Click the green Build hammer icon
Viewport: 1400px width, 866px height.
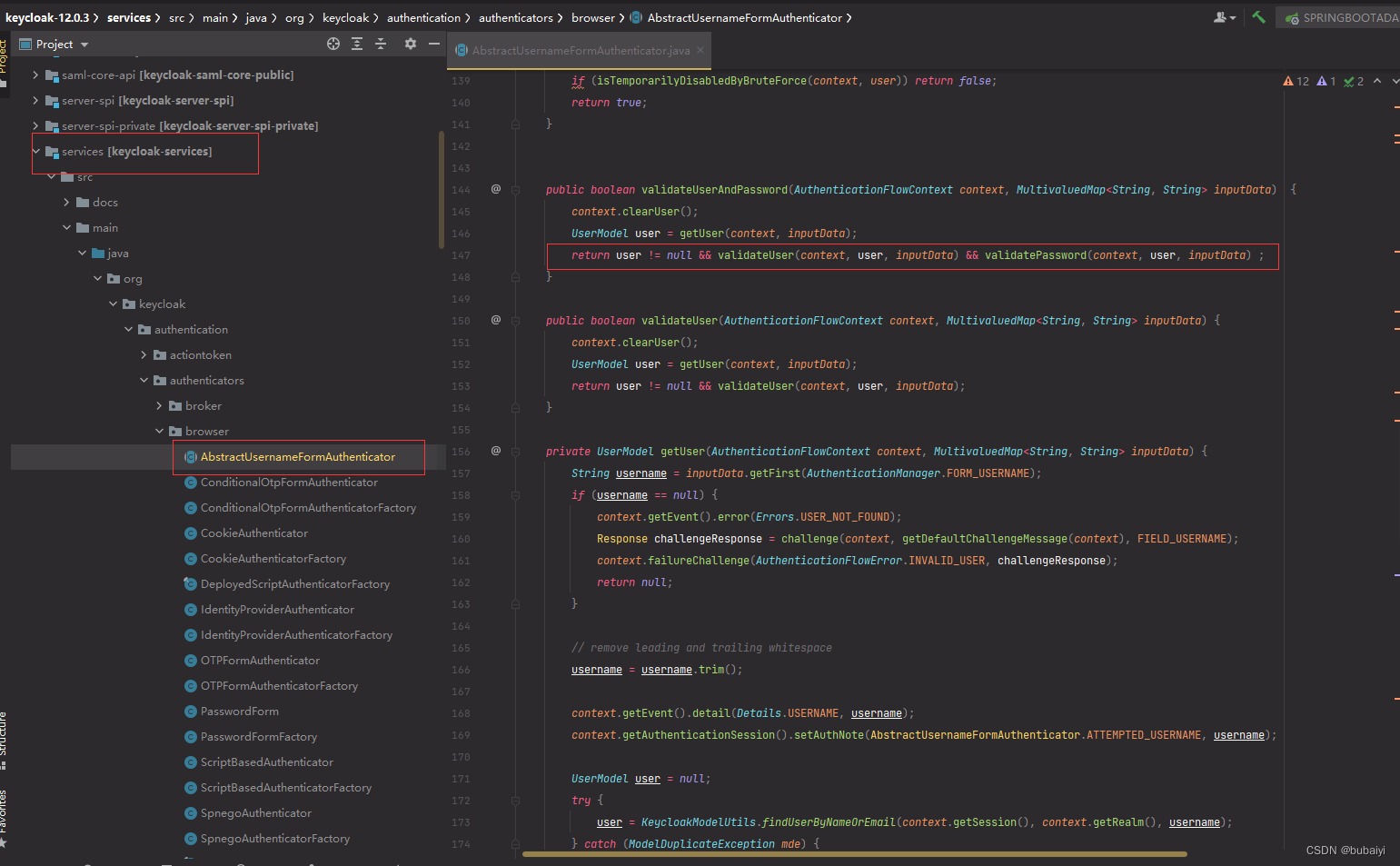click(1258, 17)
